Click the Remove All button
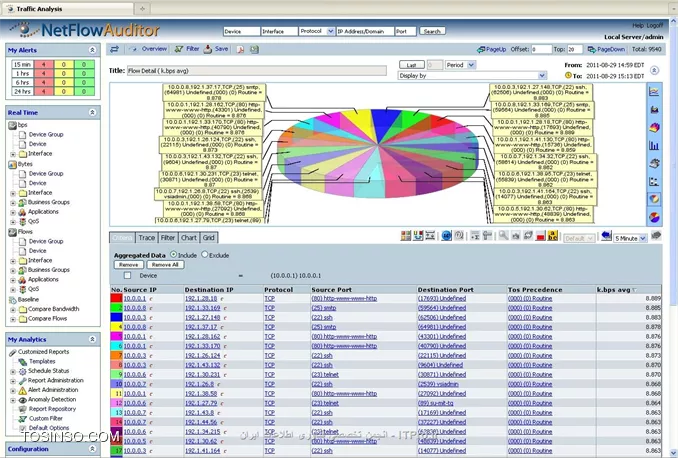The image size is (678, 458). (165, 265)
